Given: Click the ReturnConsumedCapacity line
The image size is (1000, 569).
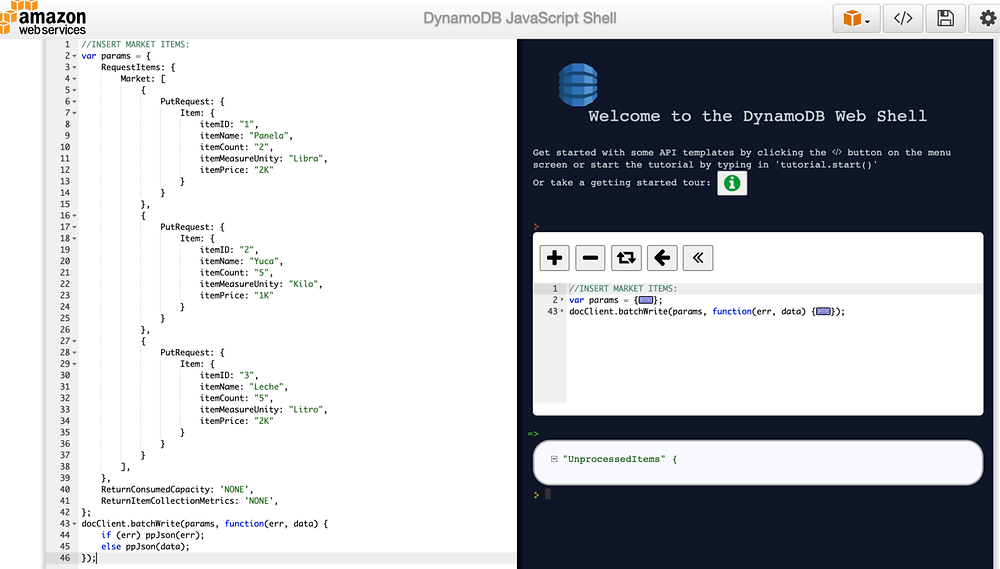Looking at the screenshot, I should [177, 489].
